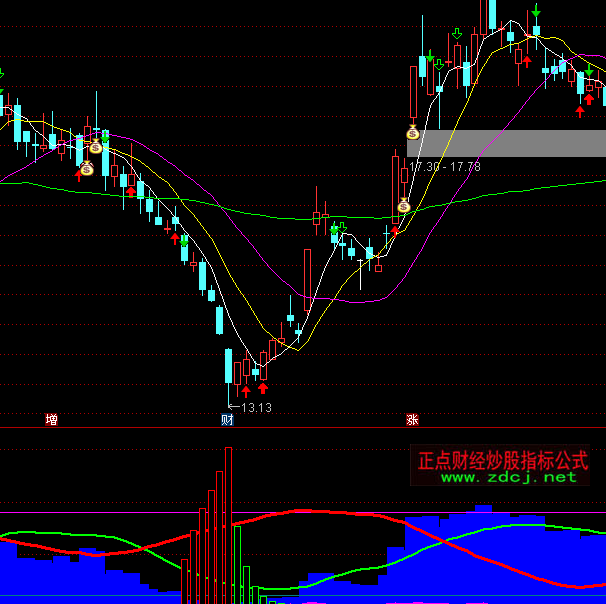Click the solid green arrow at the chart peak

[x=537, y=12]
